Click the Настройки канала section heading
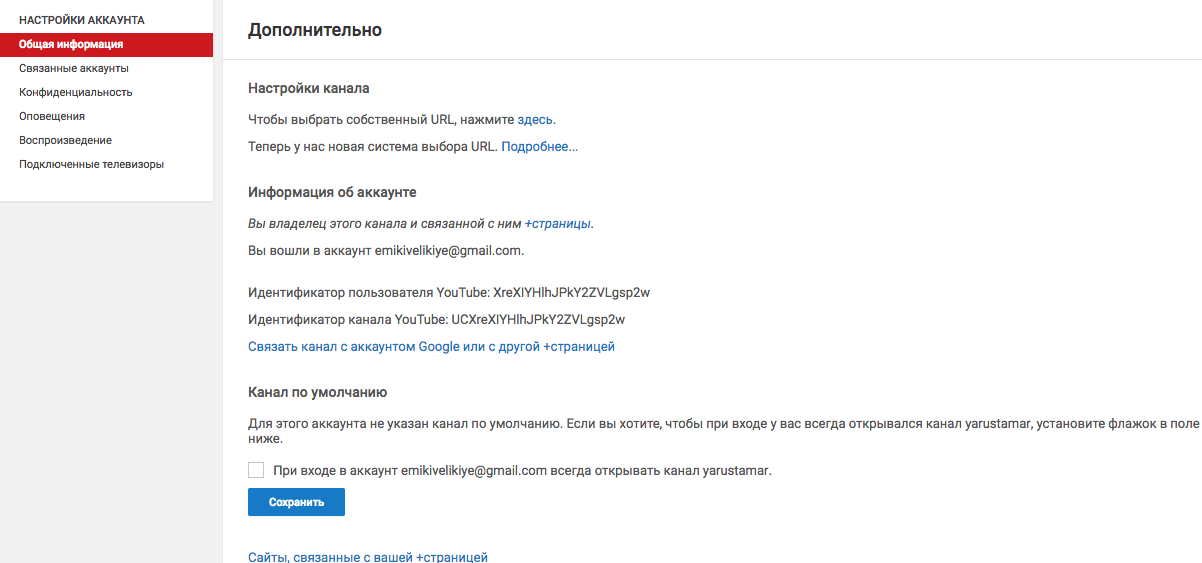Screen dimensions: 1202x563 (308, 88)
